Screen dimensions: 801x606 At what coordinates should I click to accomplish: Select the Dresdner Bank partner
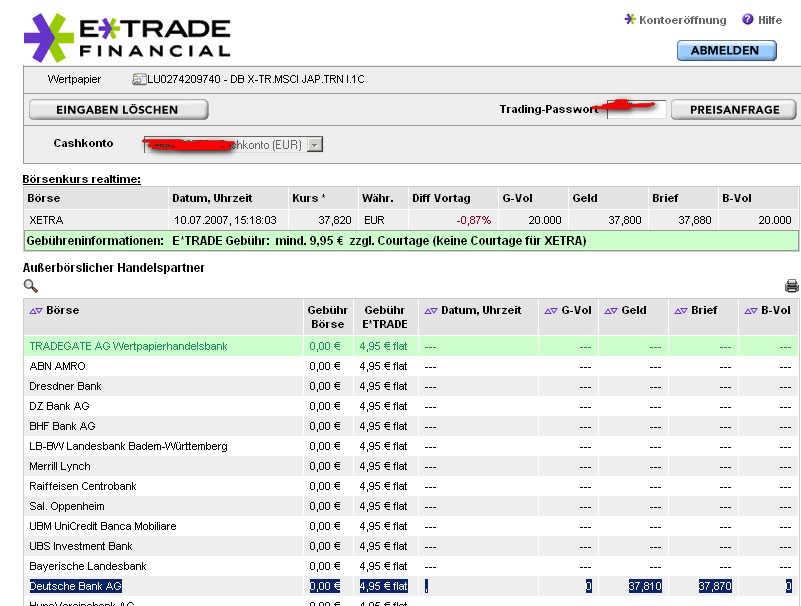[65, 386]
